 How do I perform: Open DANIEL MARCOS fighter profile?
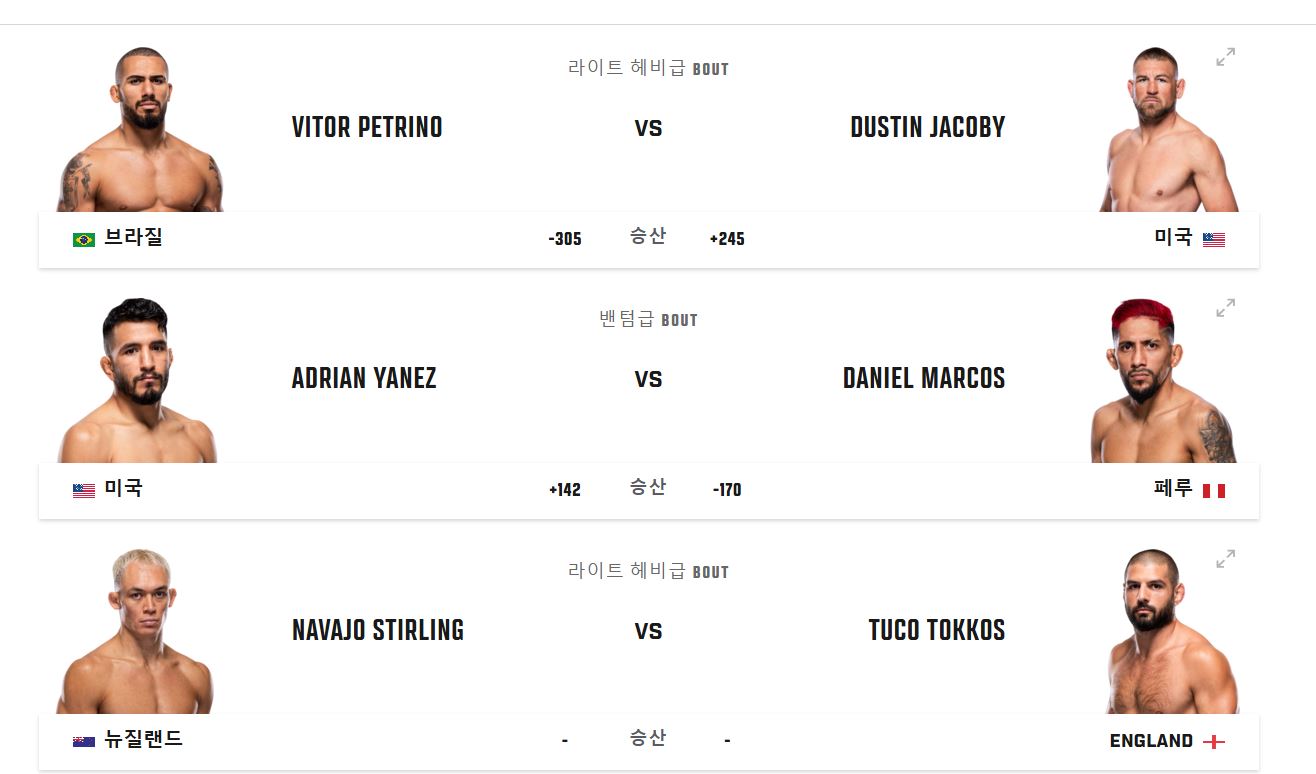pos(925,379)
